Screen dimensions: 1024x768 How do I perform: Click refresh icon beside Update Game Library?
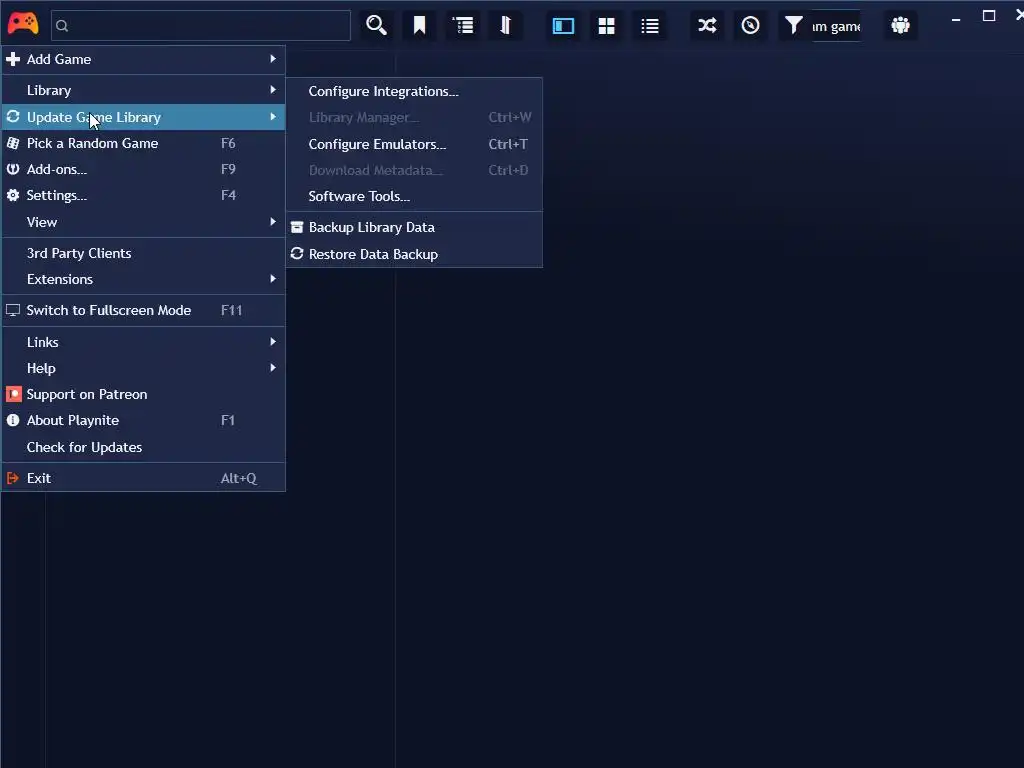click(13, 116)
